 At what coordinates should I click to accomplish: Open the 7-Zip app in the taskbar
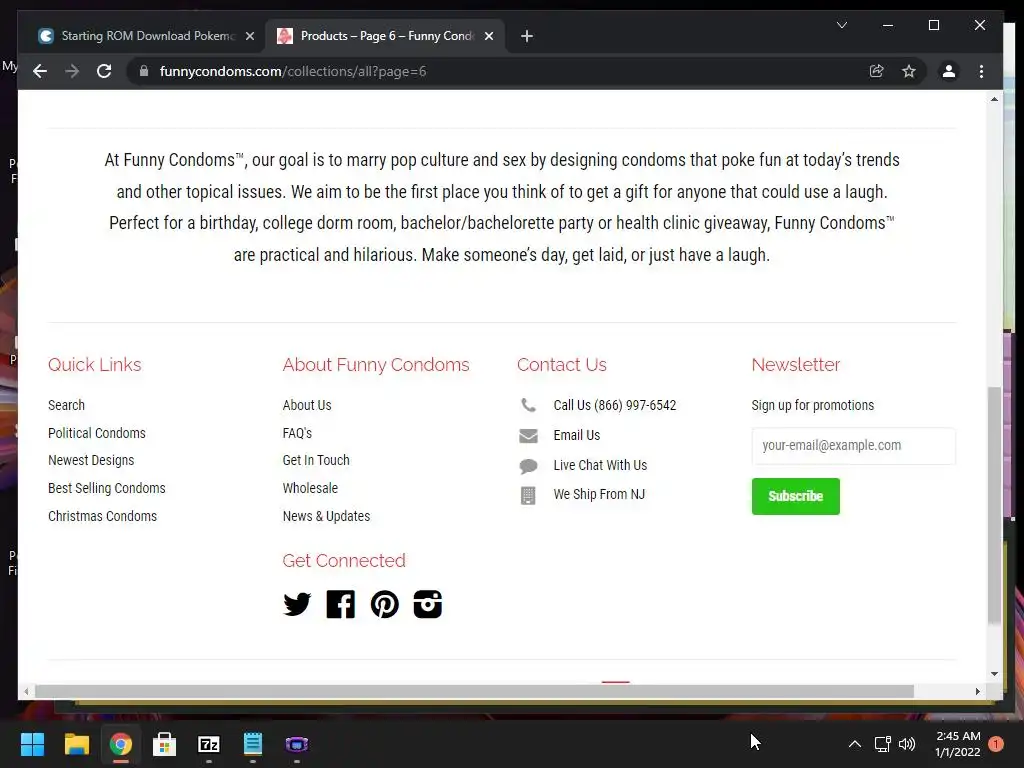(x=208, y=744)
